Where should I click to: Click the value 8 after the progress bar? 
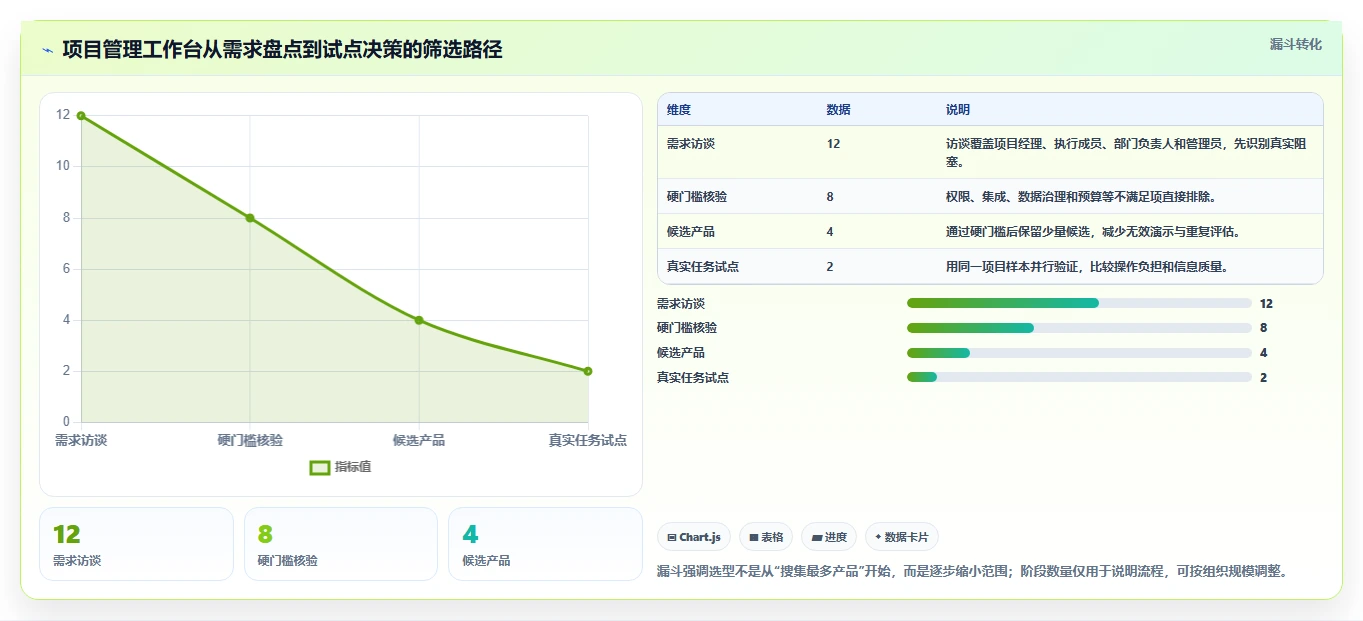coord(1264,328)
